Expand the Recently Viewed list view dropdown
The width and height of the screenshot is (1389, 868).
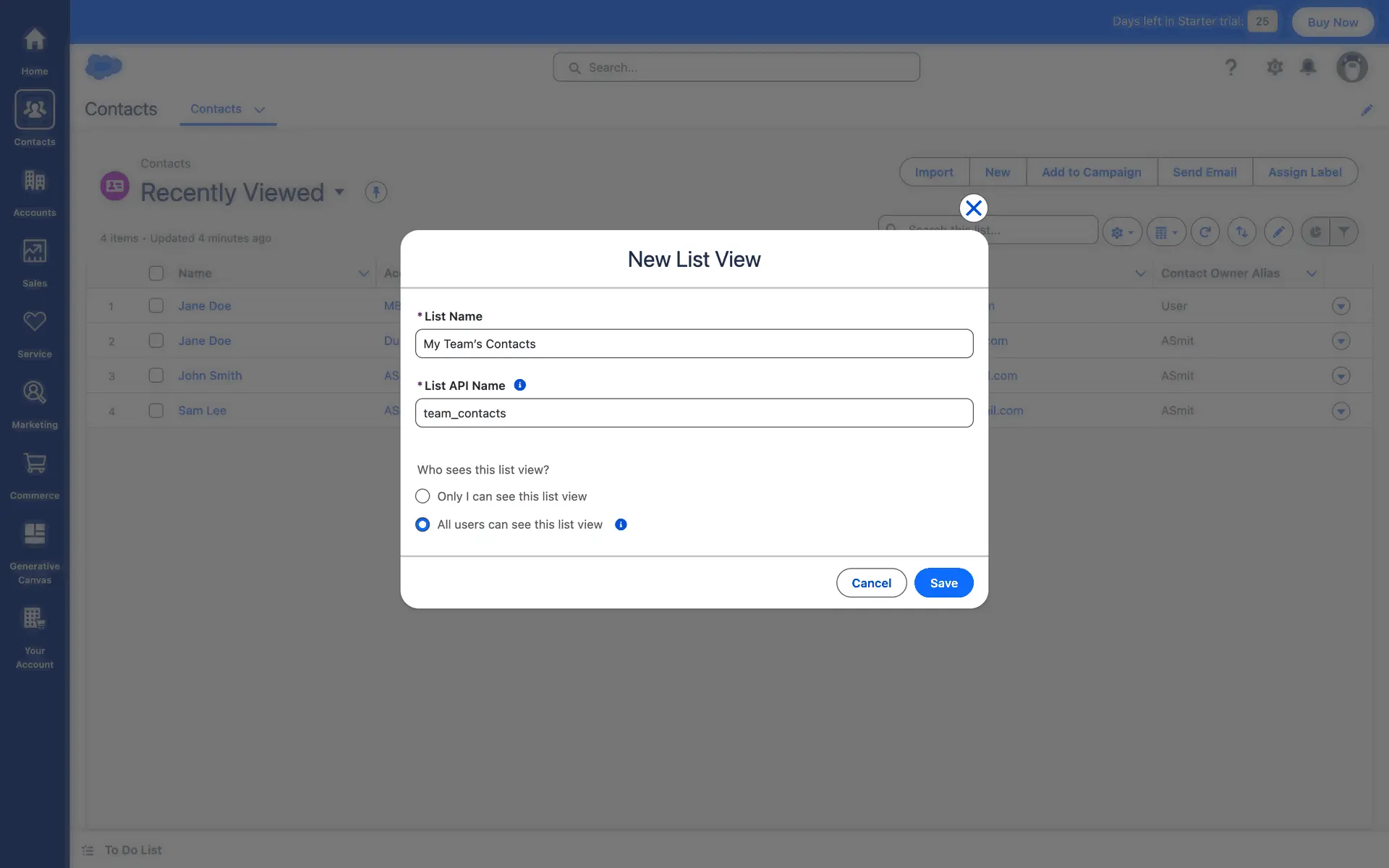[339, 192]
